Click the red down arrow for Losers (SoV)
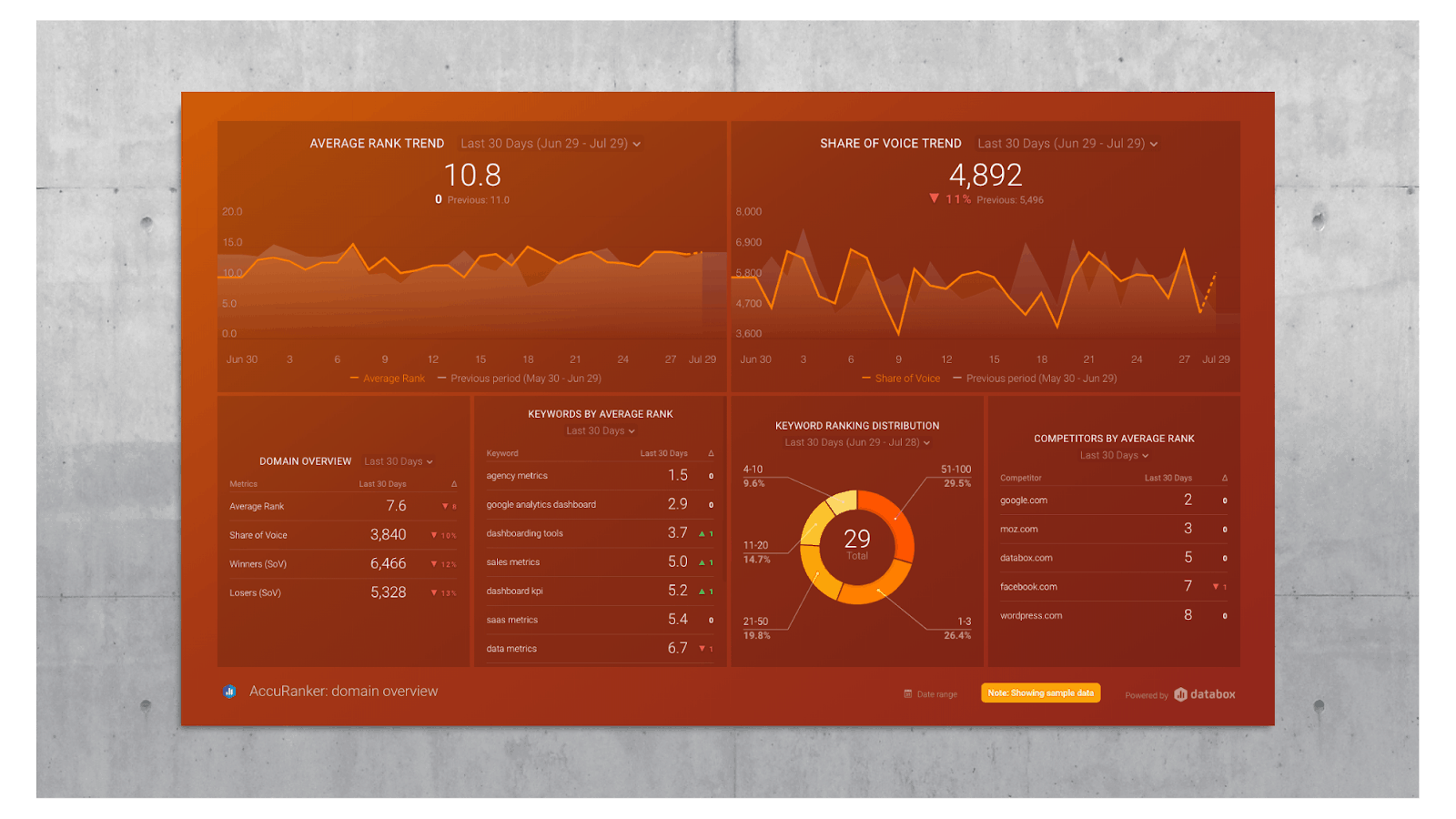Image resolution: width=1456 pixels, height=819 pixels. point(434,593)
